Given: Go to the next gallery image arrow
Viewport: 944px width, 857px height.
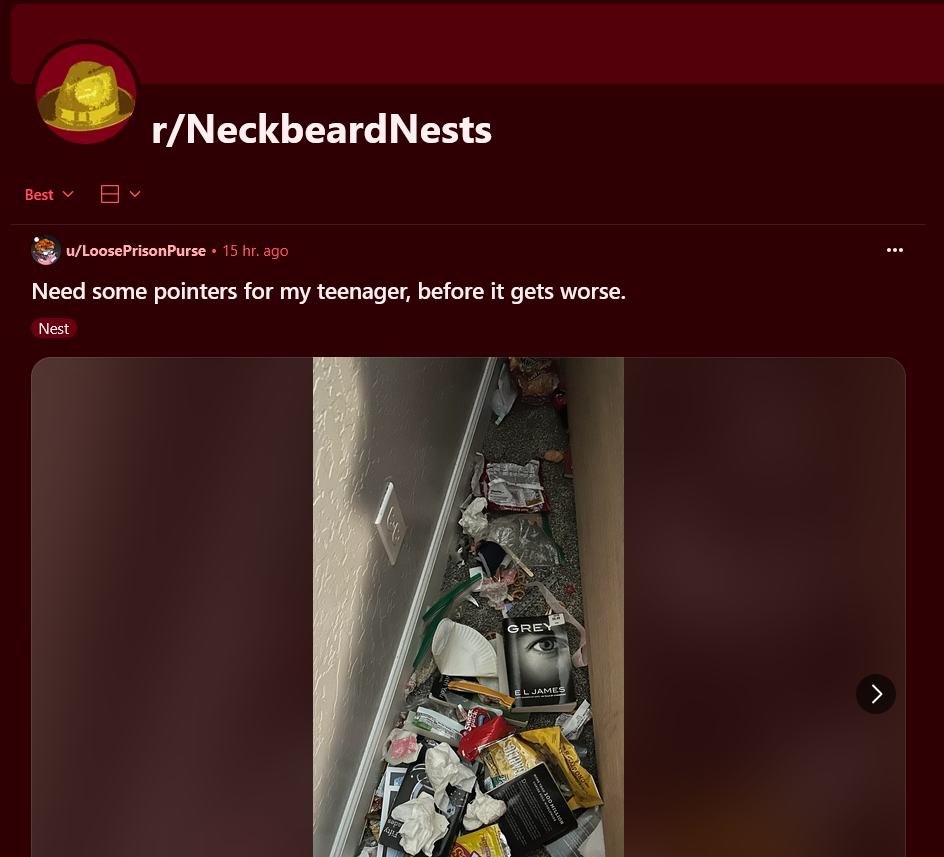Looking at the screenshot, I should point(876,694).
